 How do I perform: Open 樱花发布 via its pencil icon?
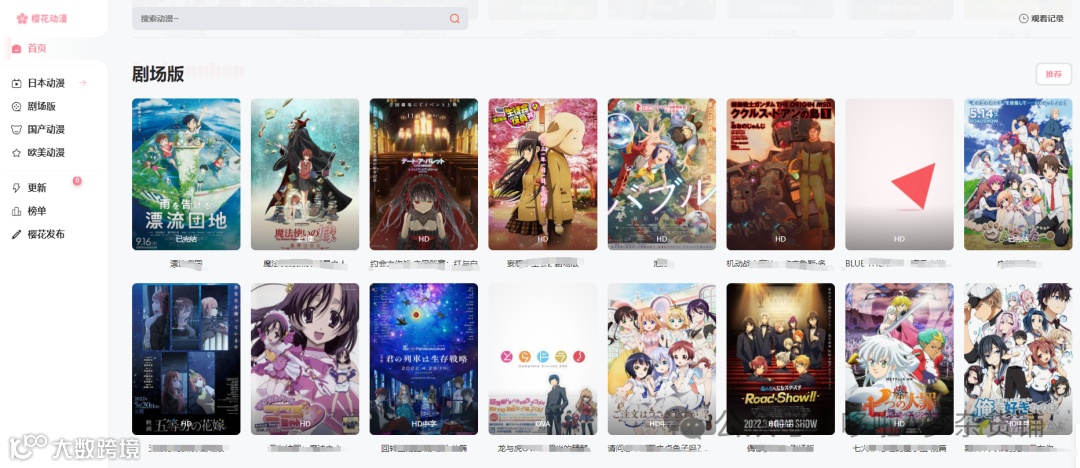[x=17, y=234]
